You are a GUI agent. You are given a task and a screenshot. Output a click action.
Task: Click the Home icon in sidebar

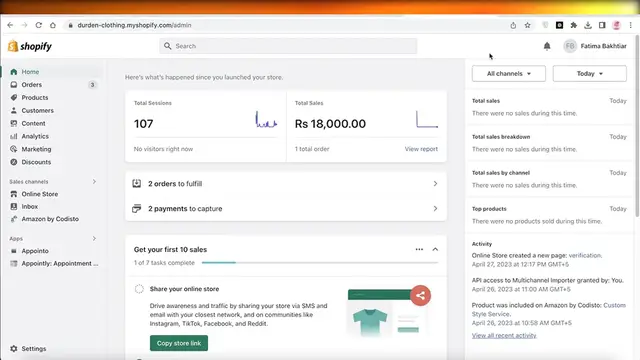[x=14, y=72]
